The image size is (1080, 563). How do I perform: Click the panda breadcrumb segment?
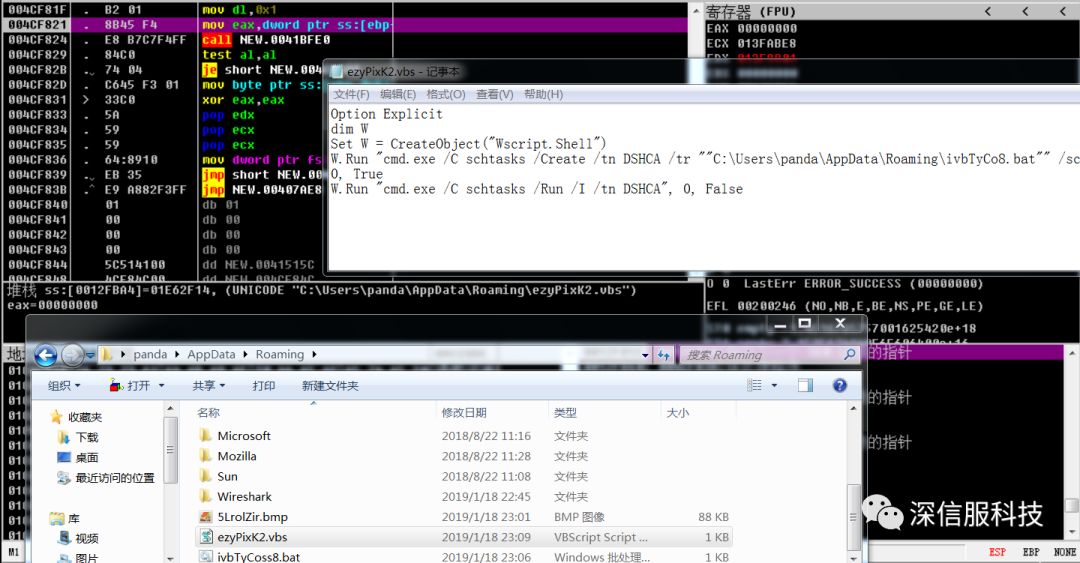[150, 354]
